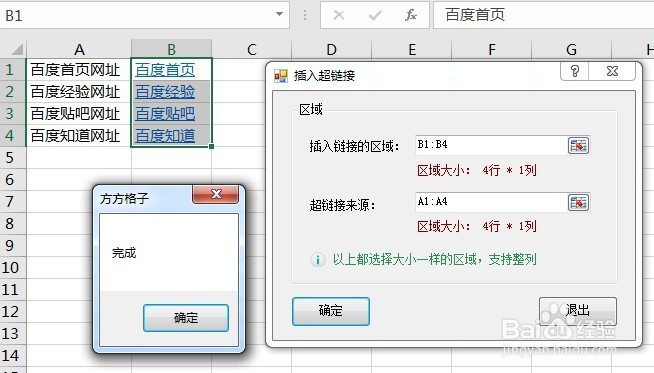654x373 pixels.
Task: Select cell 百度贴吧网址
Action: (x=79, y=114)
